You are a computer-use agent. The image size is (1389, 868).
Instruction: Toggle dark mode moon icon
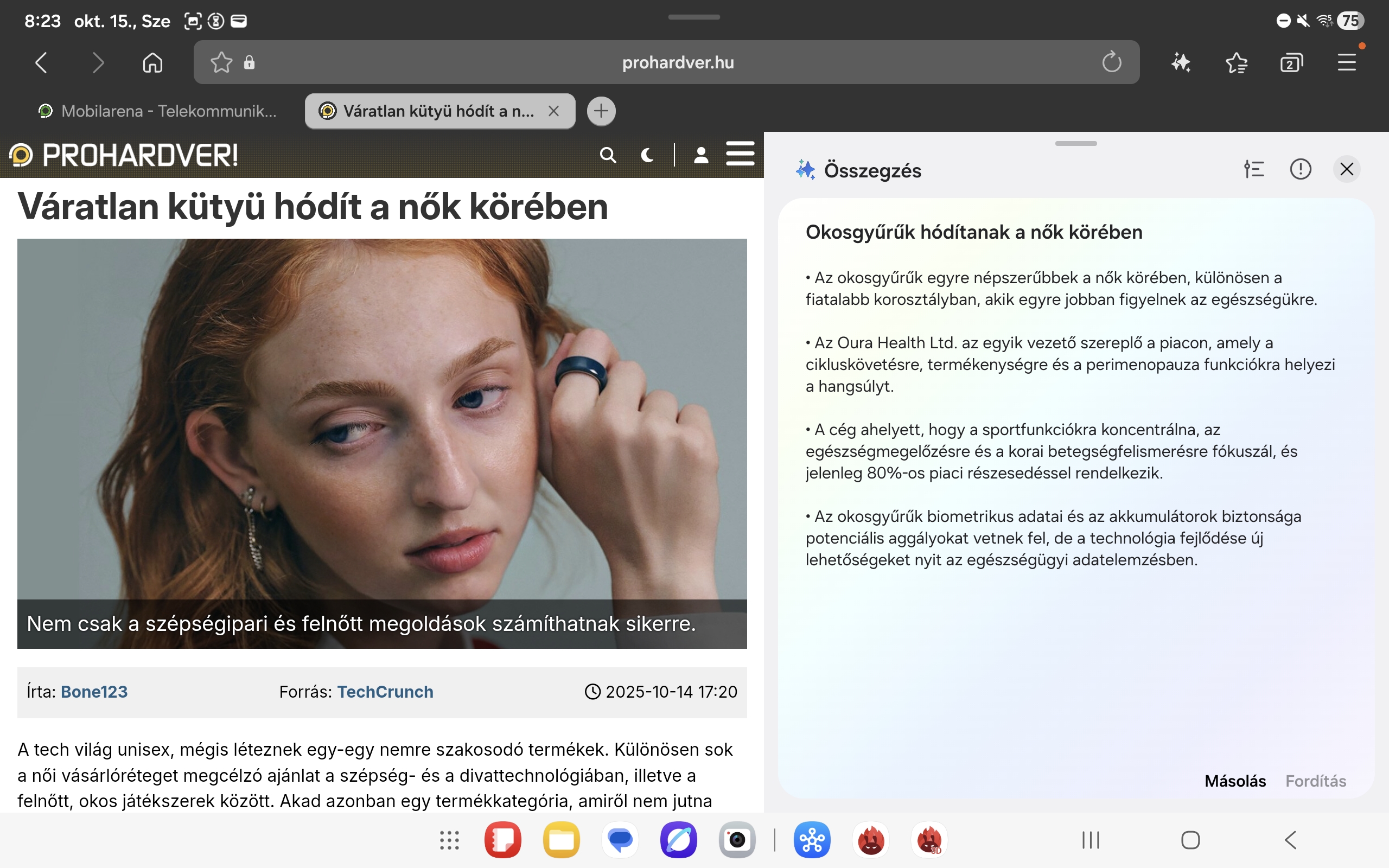coord(647,155)
